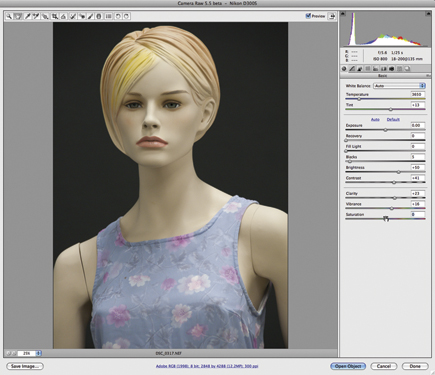The width and height of the screenshot is (435, 375).
Task: Select the Hand tool
Action: click(18, 16)
